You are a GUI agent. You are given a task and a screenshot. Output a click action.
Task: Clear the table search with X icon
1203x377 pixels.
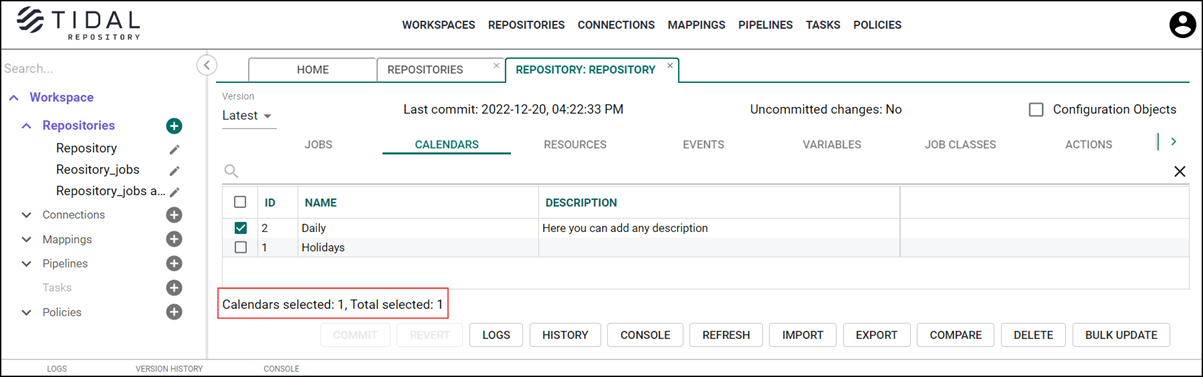tap(1180, 172)
